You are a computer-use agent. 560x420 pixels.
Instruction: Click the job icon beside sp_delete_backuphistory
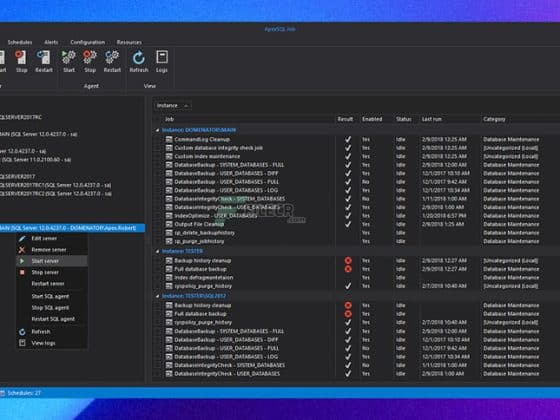pos(169,233)
